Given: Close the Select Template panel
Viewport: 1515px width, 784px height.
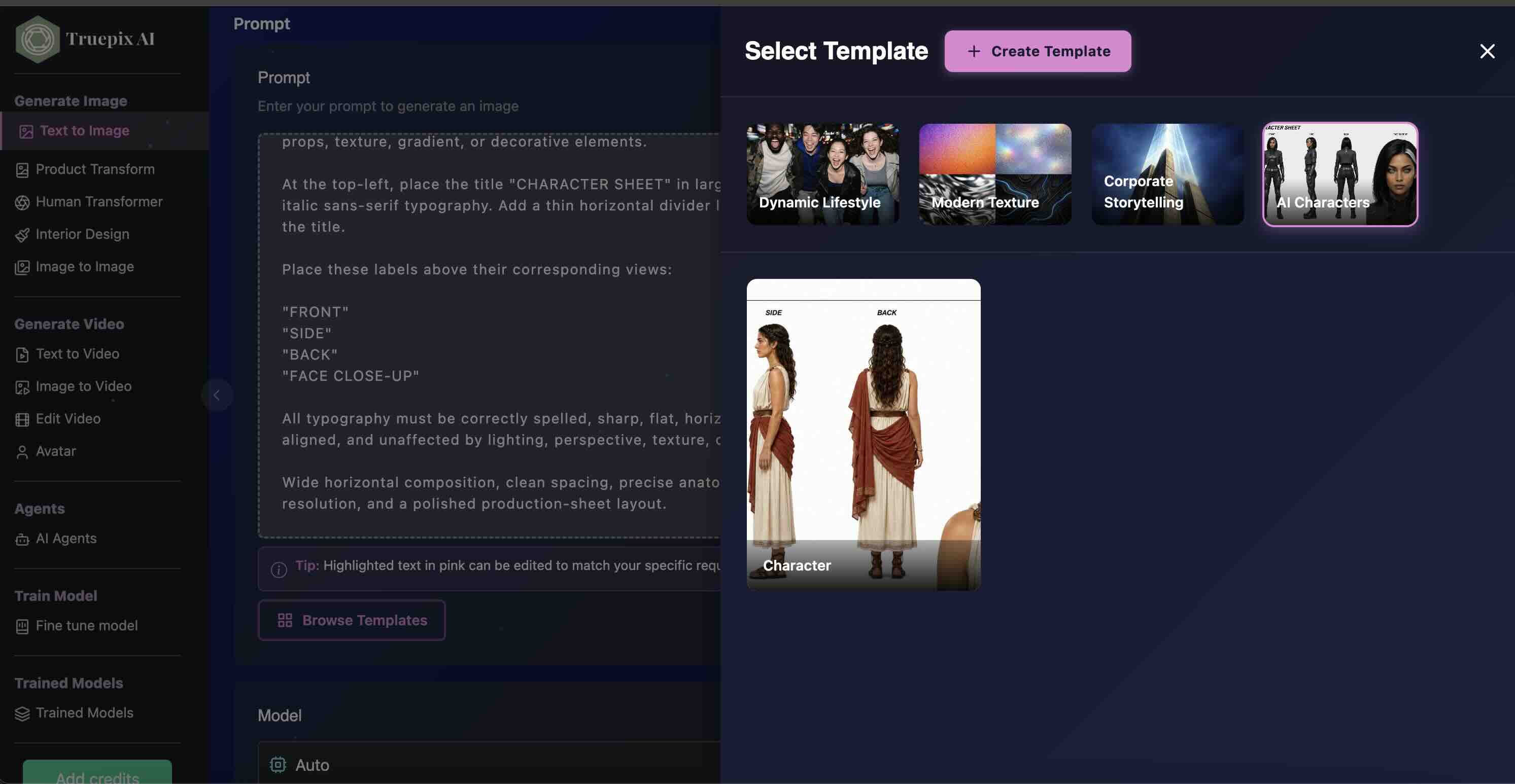Looking at the screenshot, I should coord(1487,51).
